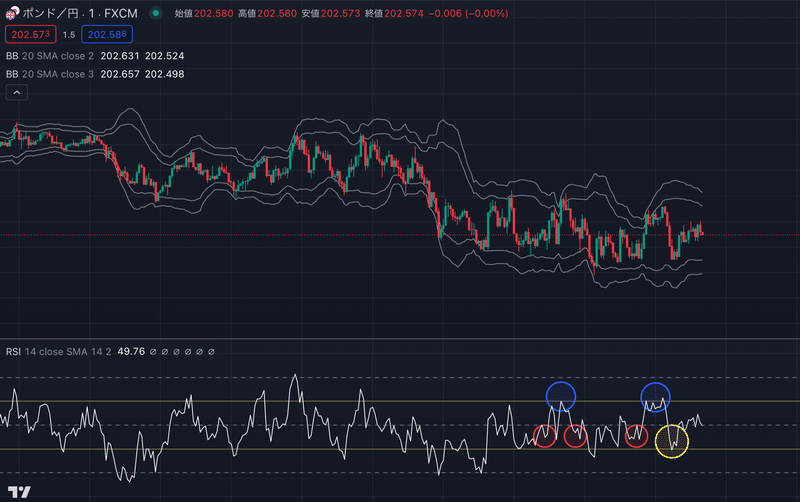Click the 1.5 spread value

pyautogui.click(x=69, y=35)
